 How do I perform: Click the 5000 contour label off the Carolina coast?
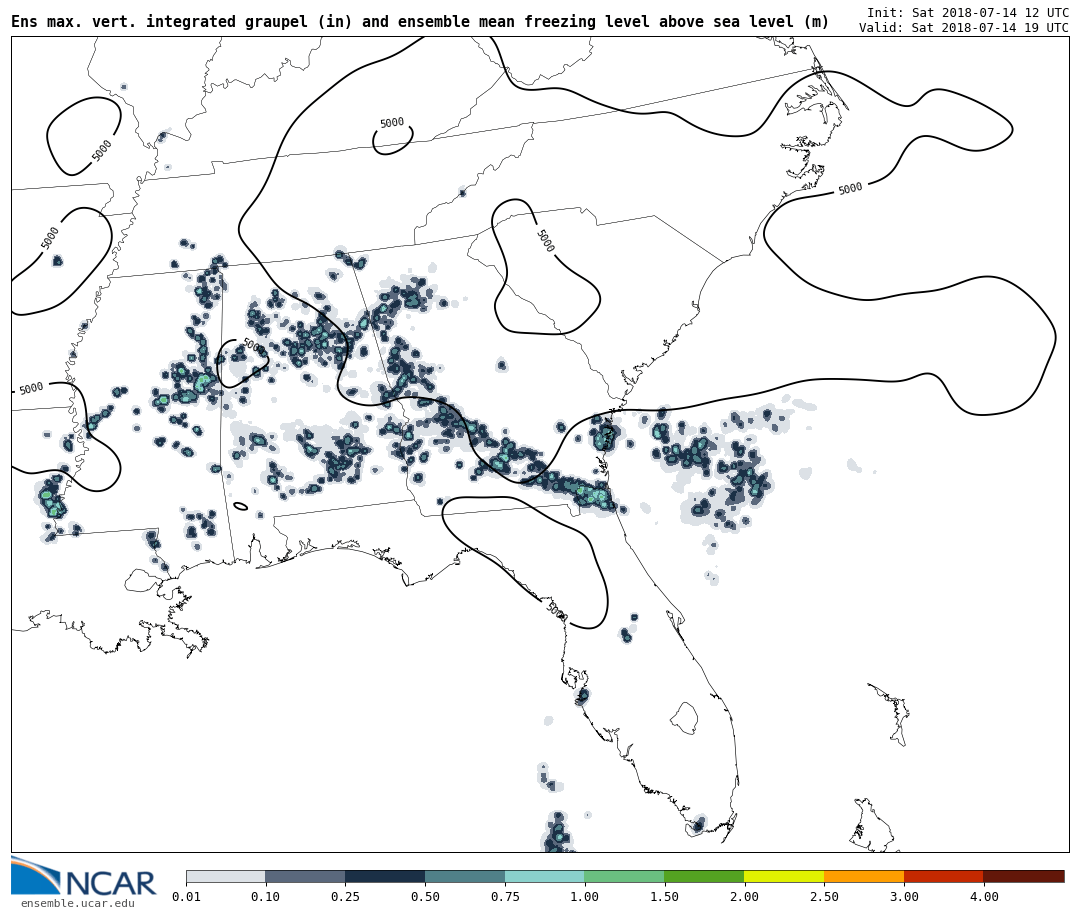click(x=850, y=188)
